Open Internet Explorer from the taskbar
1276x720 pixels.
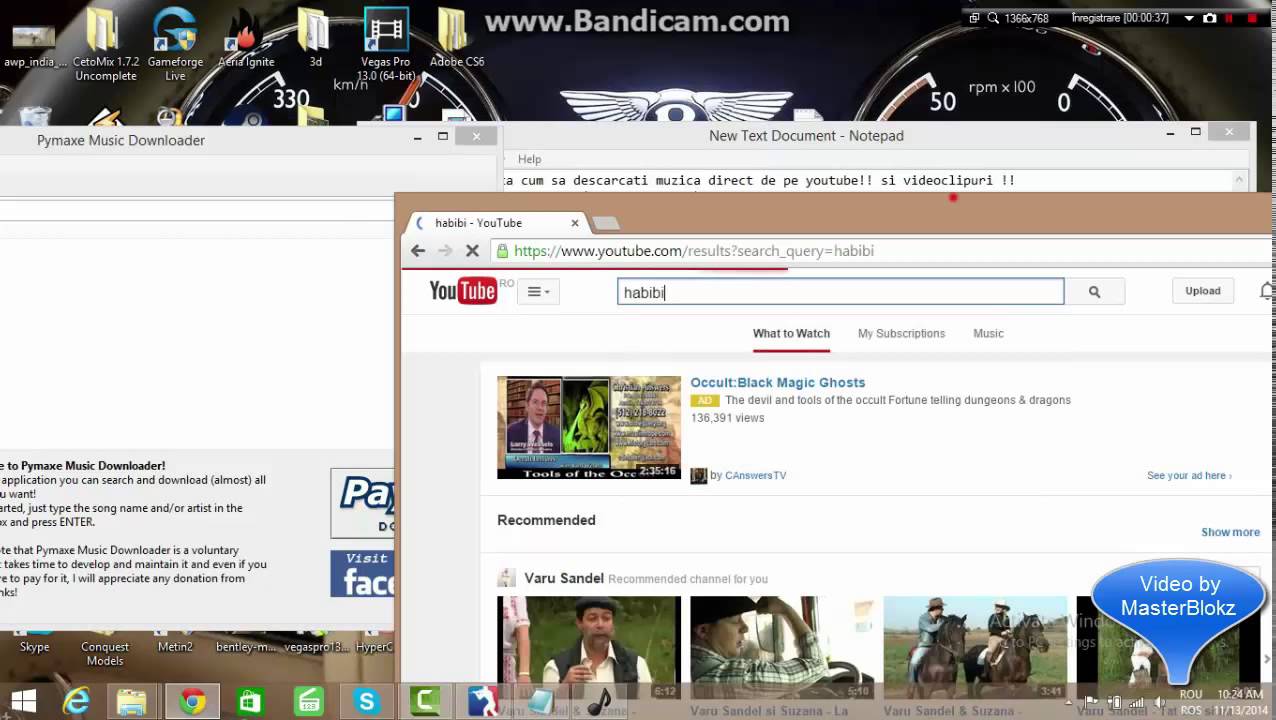click(76, 701)
